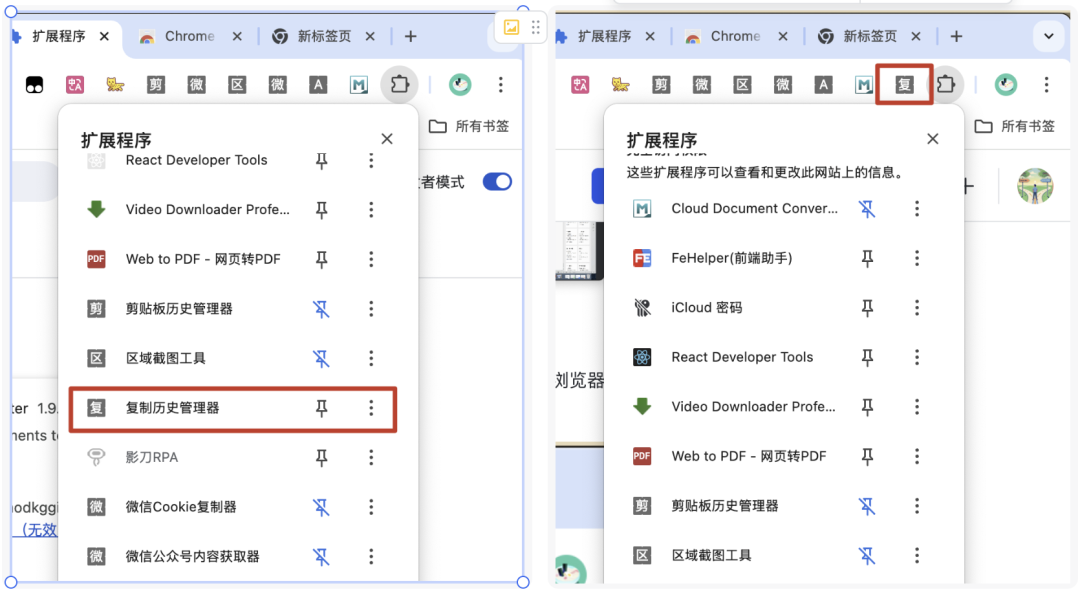Unpin 微信Cookie复制器 from the toolbar
Image resolution: width=1080 pixels, height=590 pixels.
[x=321, y=507]
